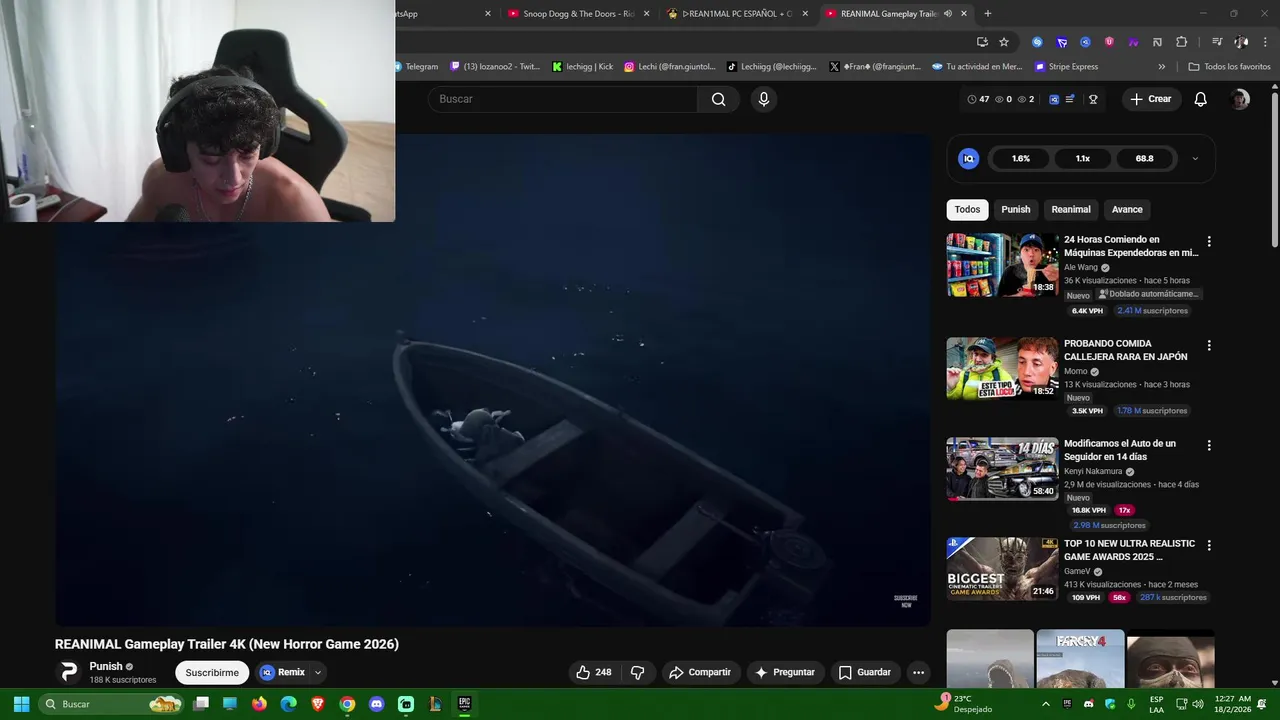The image size is (1280, 720).
Task: Select the Todos filter chip
Action: (967, 209)
